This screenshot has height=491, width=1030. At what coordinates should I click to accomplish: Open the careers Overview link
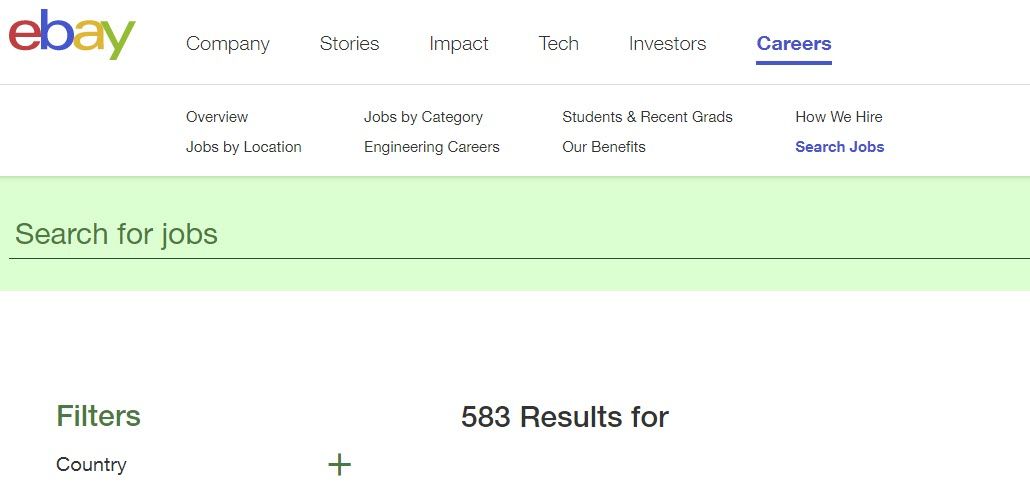click(217, 117)
